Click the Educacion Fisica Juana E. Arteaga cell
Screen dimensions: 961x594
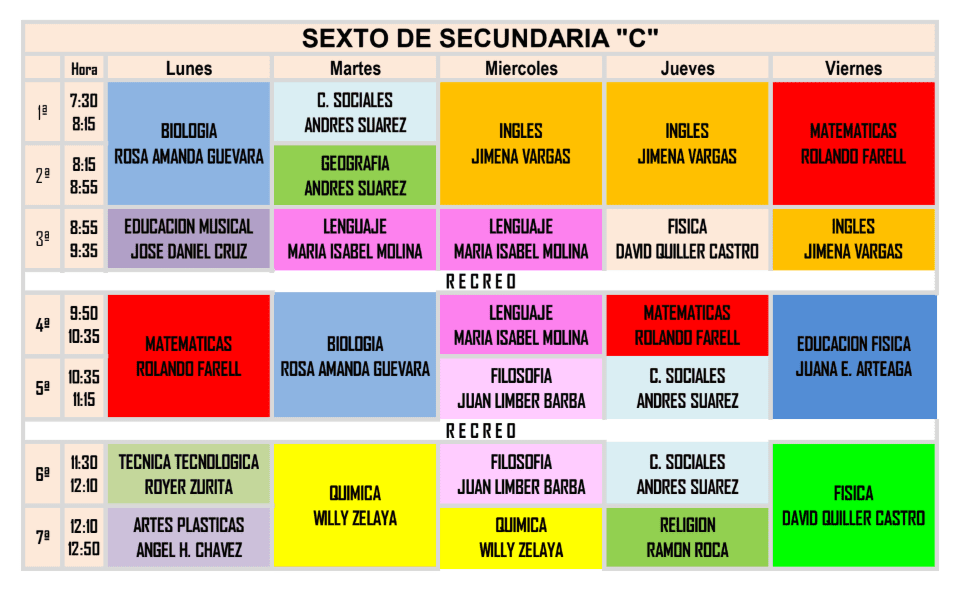point(853,356)
